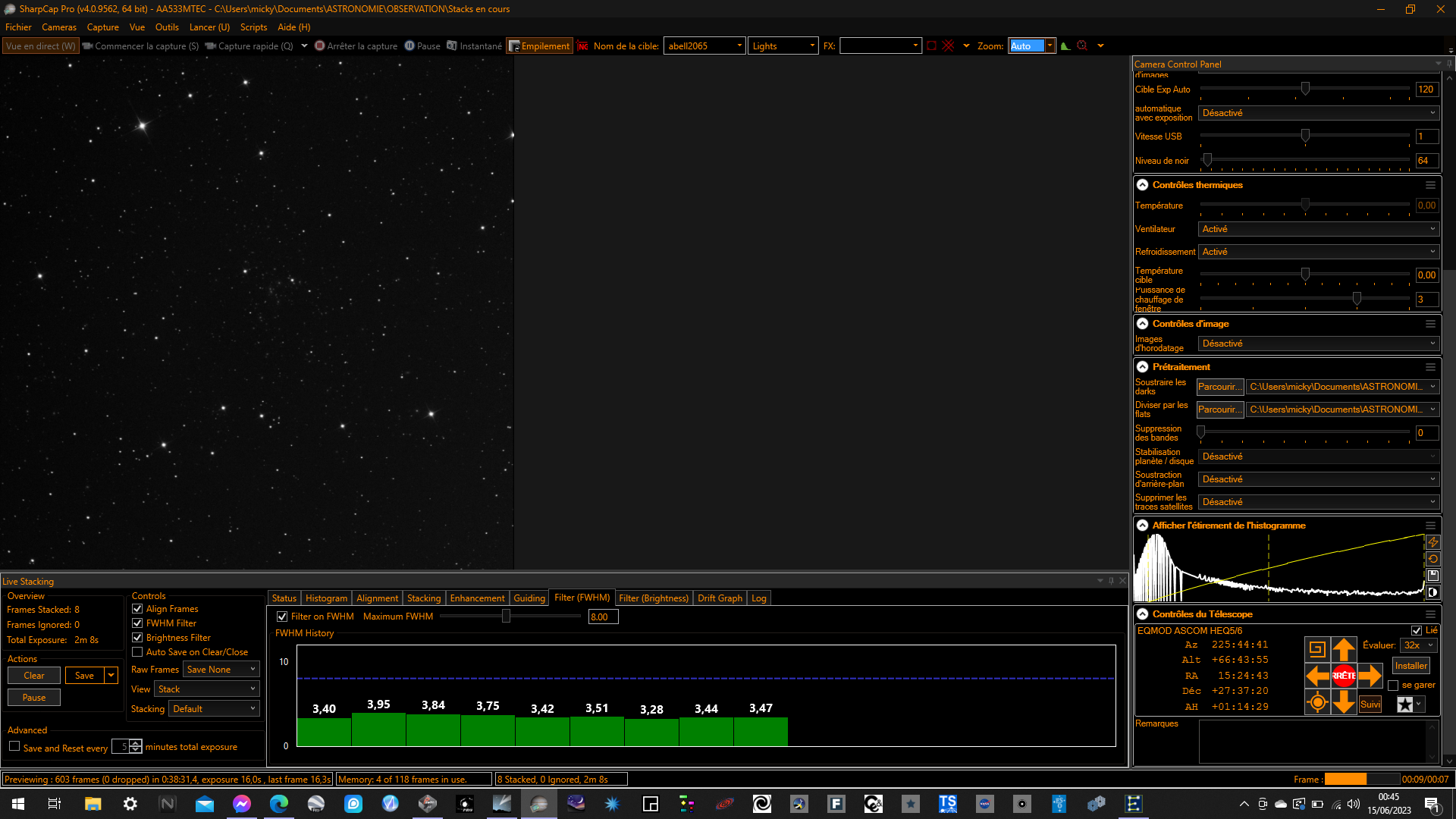Open the Cameras menu
The image size is (1456, 819).
point(59,27)
